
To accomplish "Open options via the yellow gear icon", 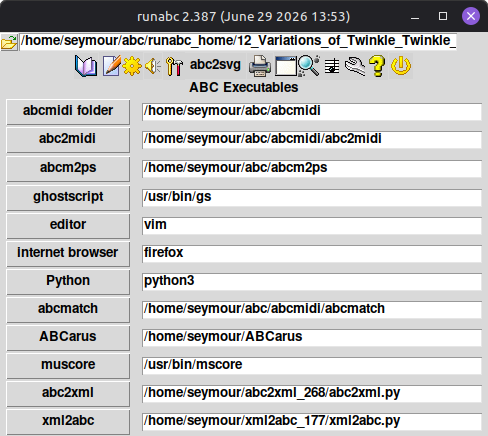I will 132,66.
